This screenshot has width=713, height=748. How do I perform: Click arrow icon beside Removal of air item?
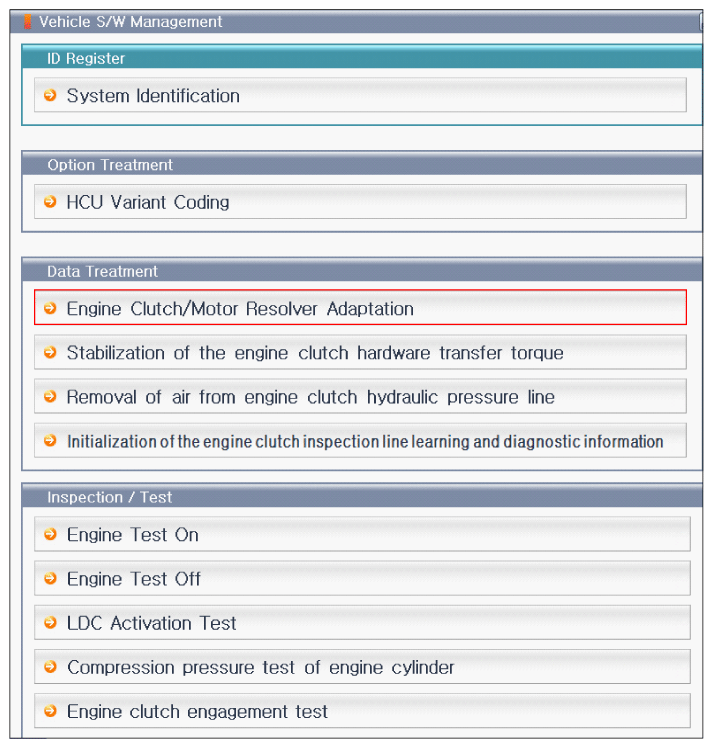pos(50,396)
